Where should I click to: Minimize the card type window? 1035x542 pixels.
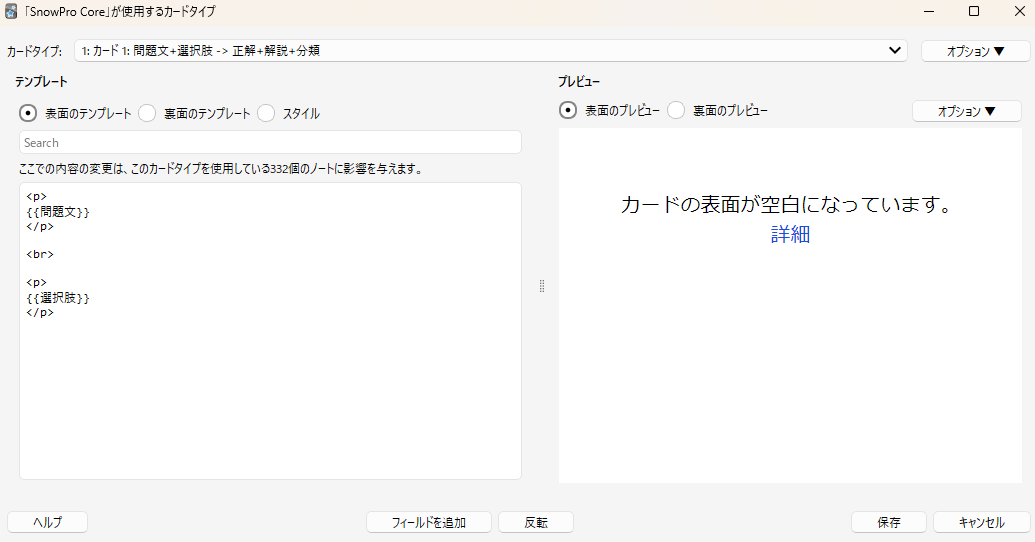point(929,12)
